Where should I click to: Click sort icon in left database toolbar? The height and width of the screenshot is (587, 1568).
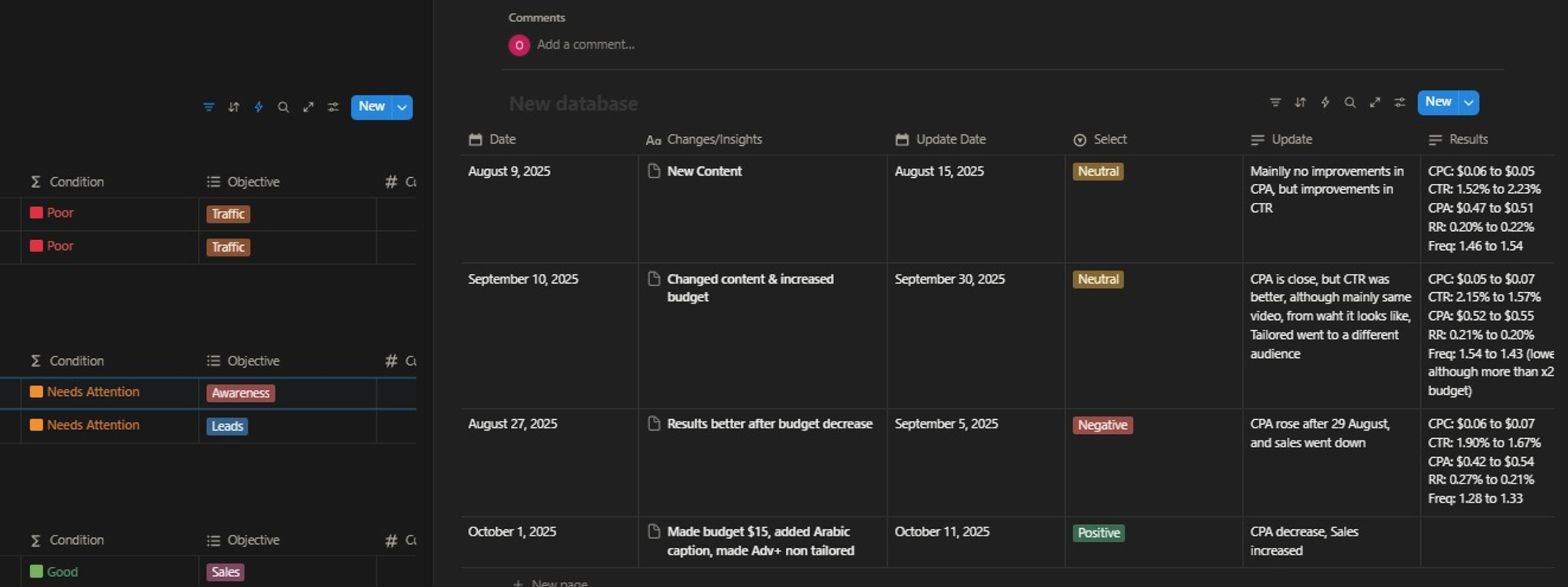(x=233, y=107)
